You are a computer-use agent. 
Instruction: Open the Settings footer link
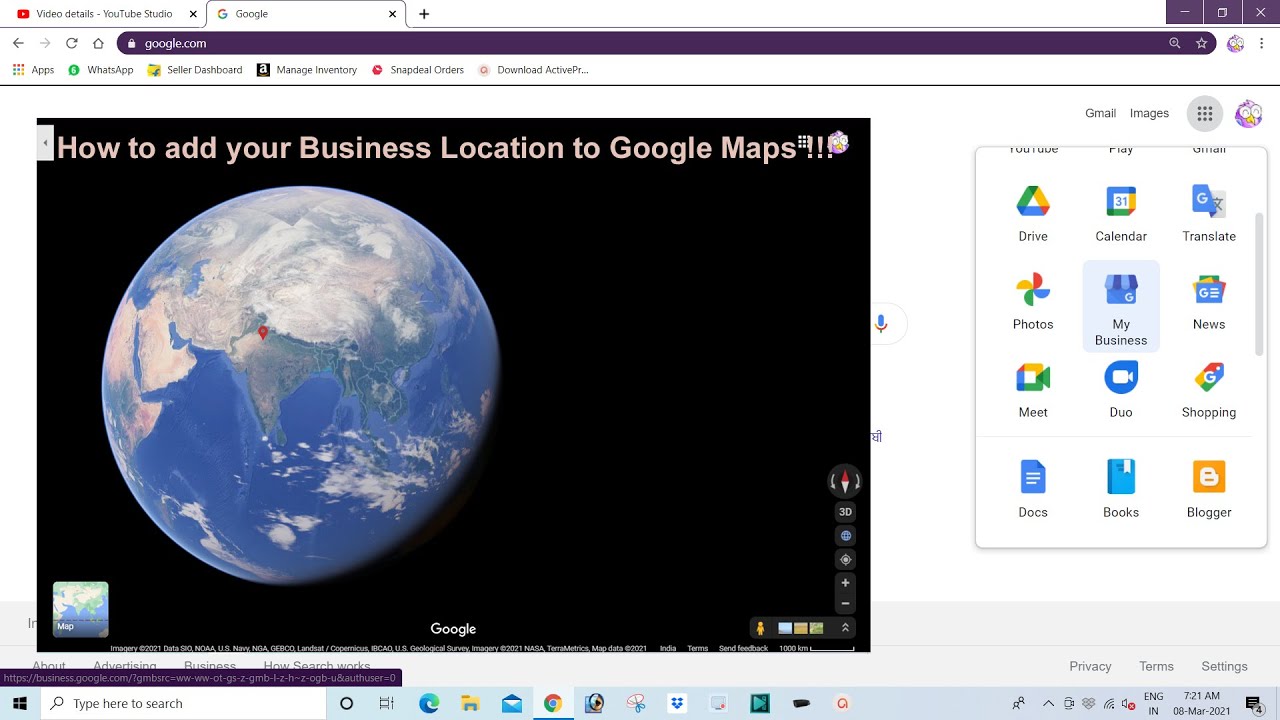point(1224,666)
